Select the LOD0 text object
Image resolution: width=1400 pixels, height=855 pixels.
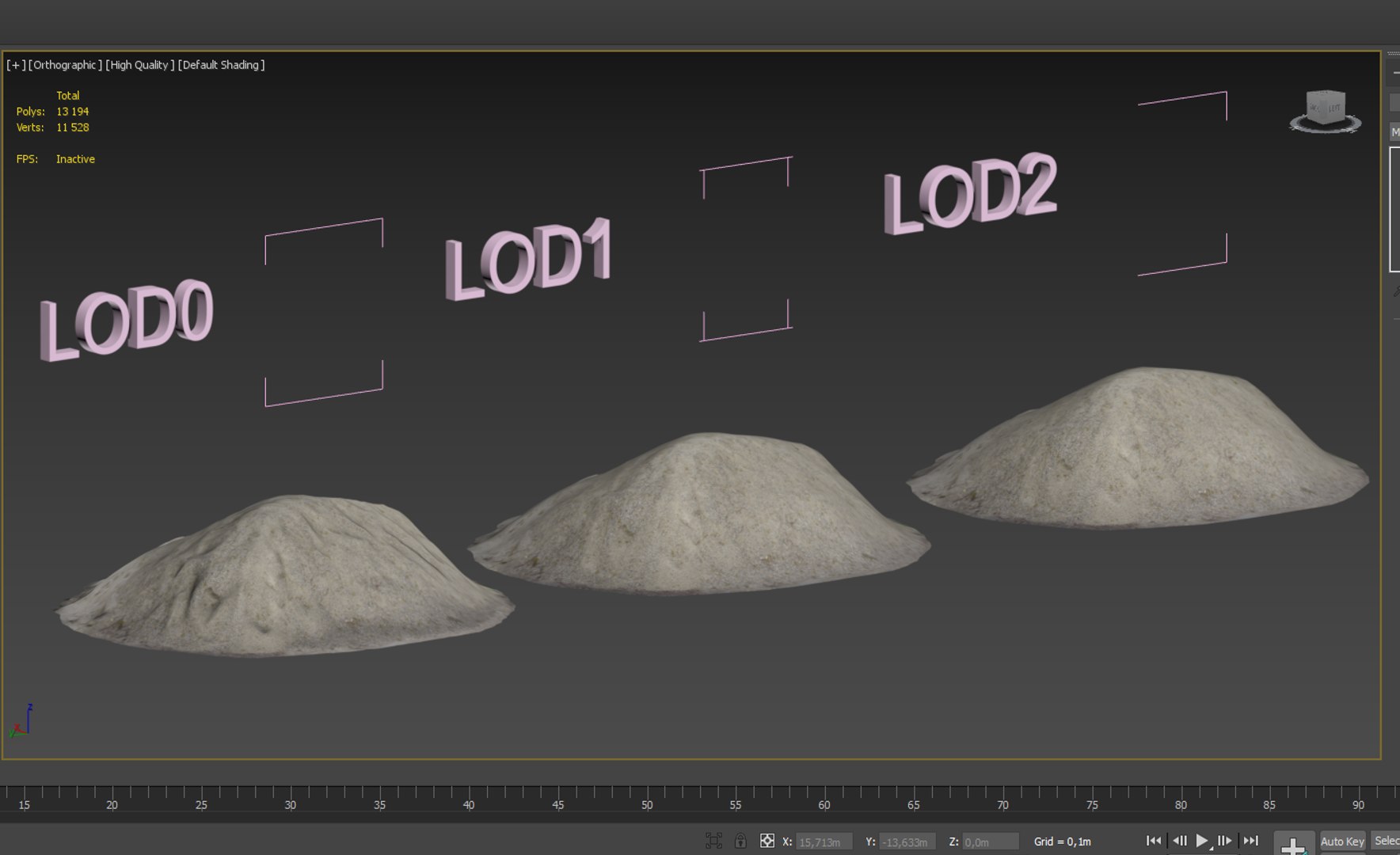[127, 320]
